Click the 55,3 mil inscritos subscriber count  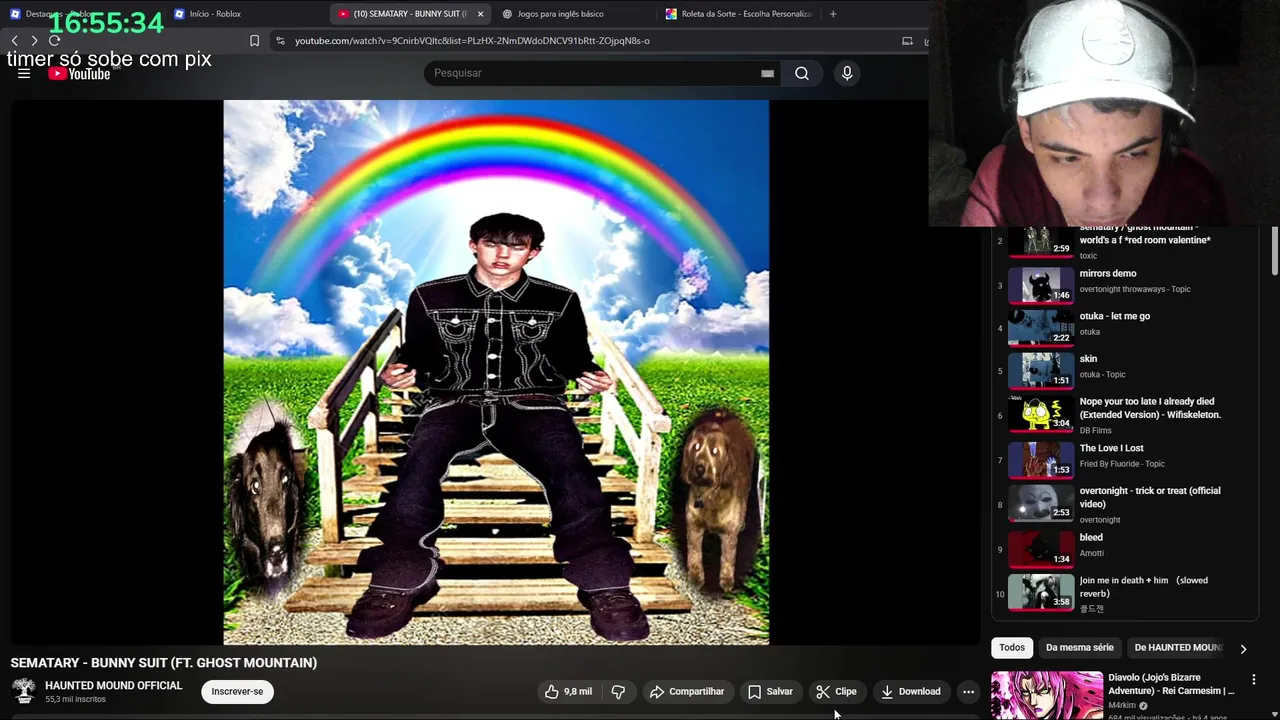(75, 700)
